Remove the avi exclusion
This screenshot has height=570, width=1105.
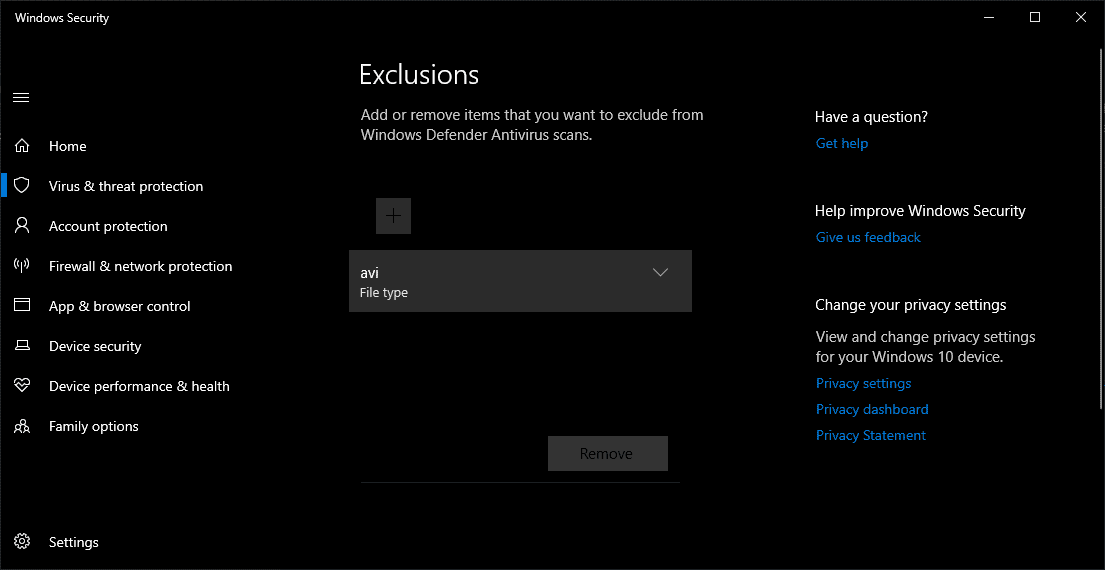point(607,454)
